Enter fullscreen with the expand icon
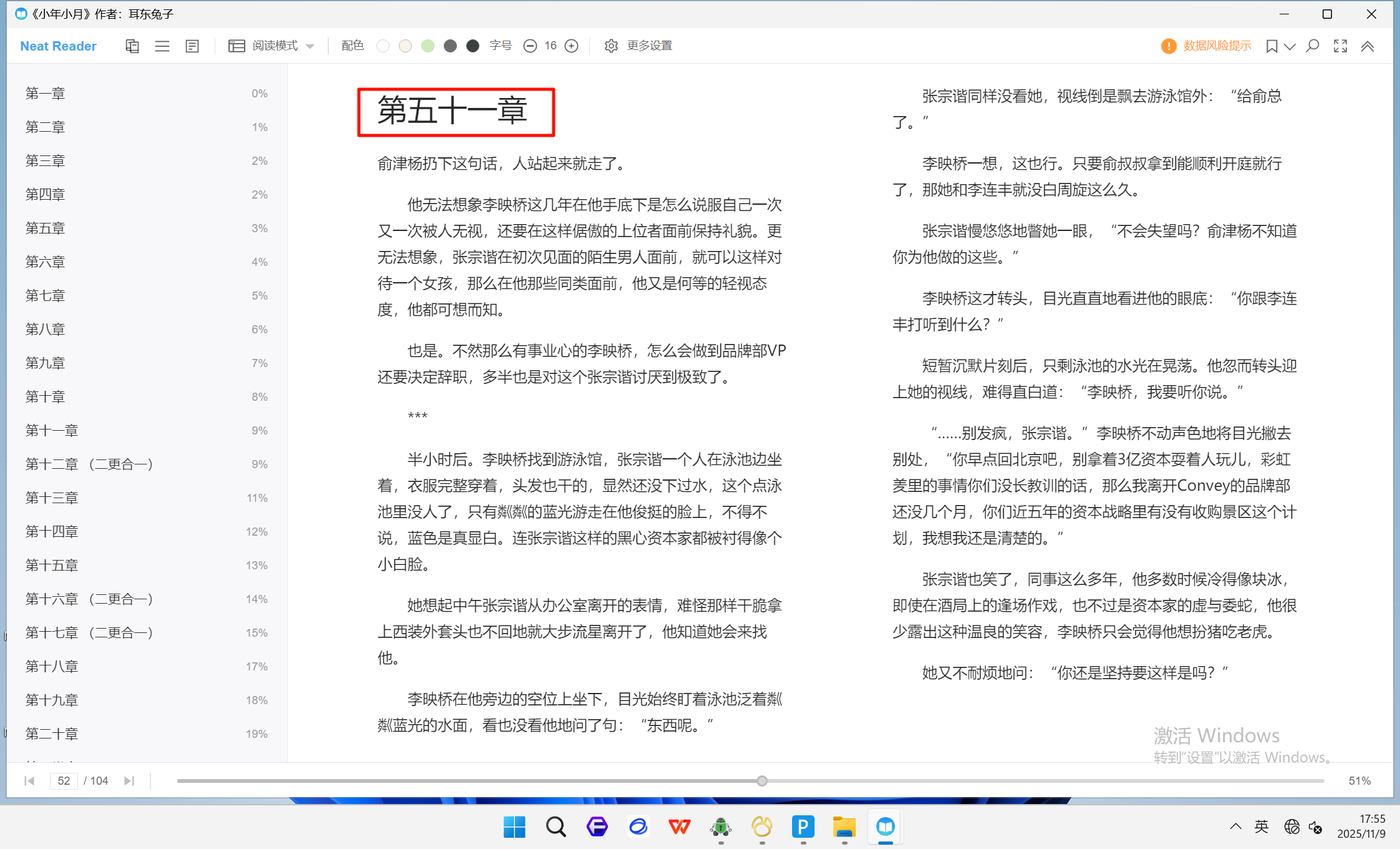 1340,46
